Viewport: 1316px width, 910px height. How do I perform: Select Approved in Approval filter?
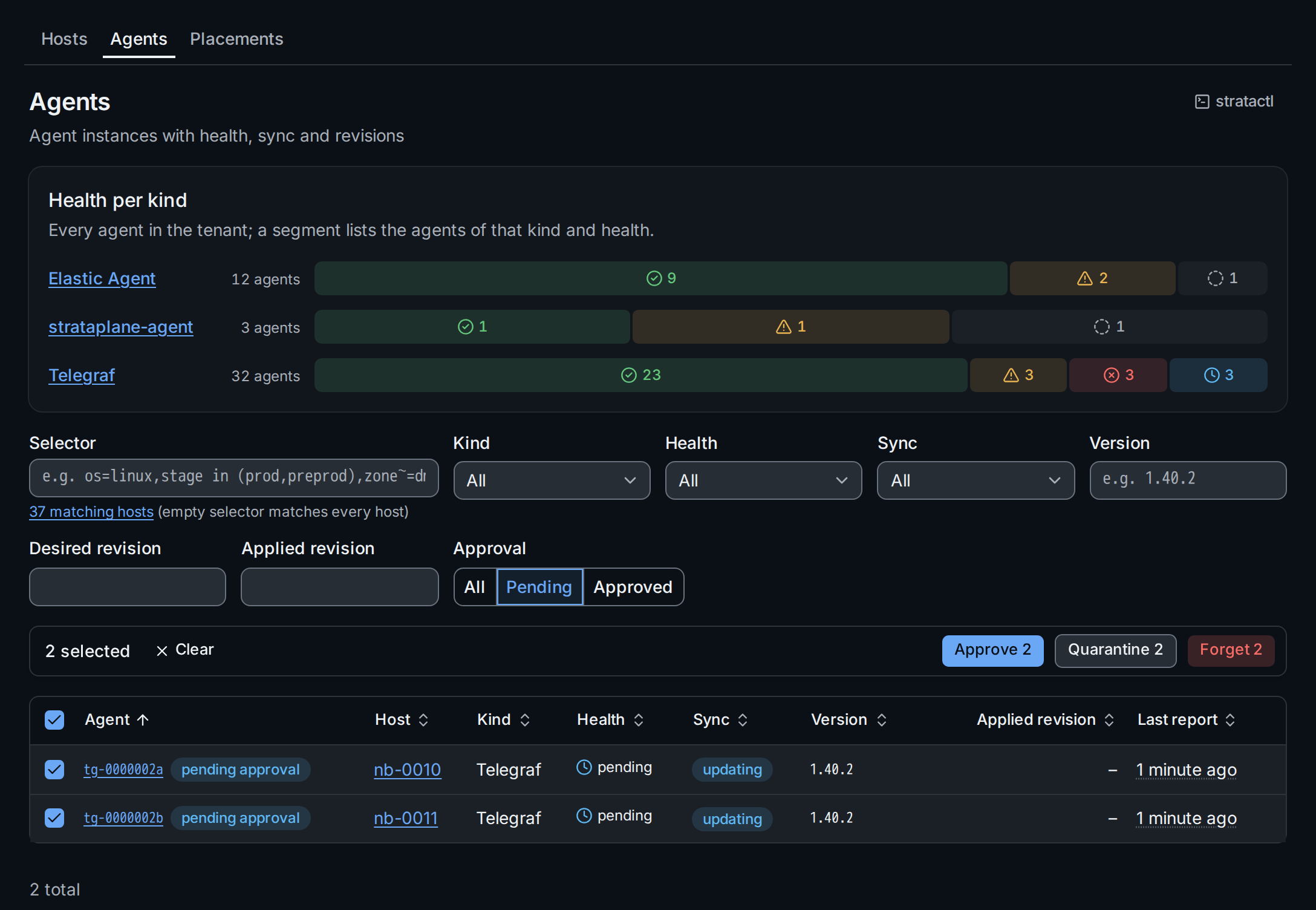(633, 587)
